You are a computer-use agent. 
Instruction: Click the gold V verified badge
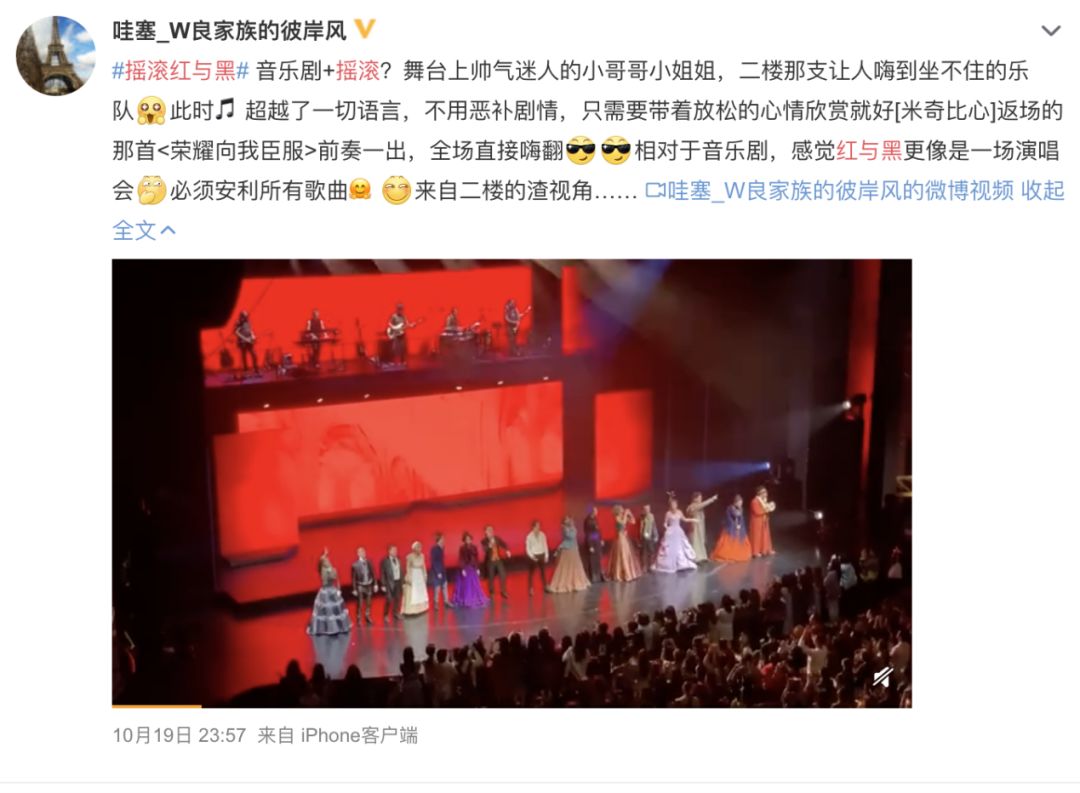[x=364, y=30]
